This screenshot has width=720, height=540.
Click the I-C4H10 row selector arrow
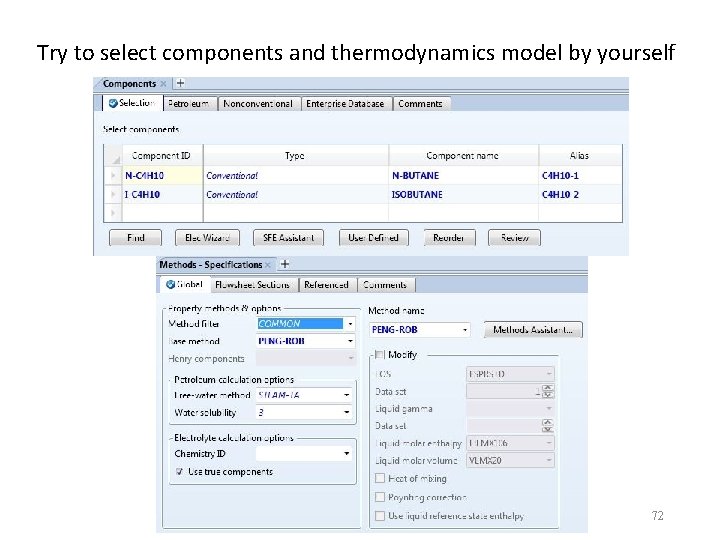click(x=113, y=194)
